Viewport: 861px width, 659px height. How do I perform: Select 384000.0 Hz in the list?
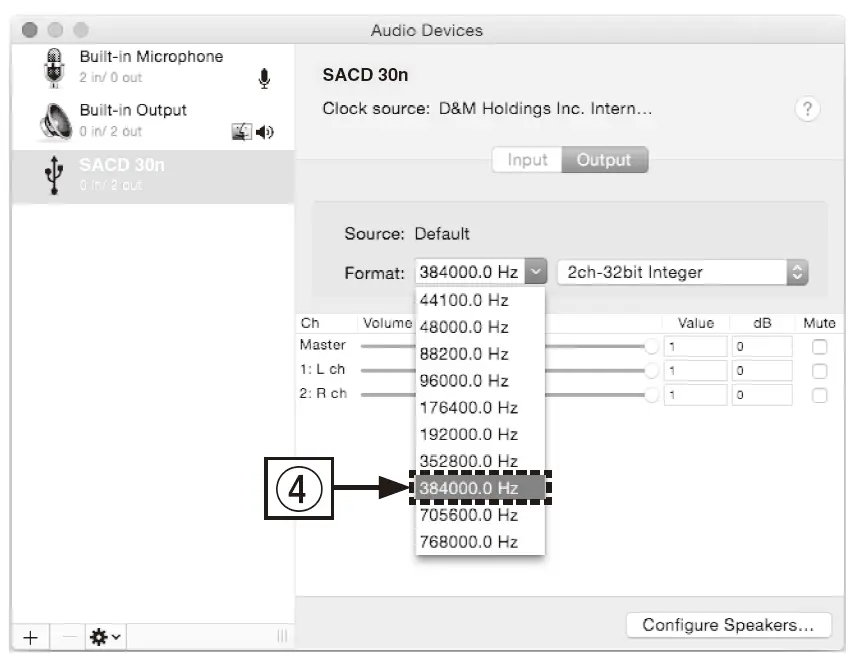pos(480,488)
